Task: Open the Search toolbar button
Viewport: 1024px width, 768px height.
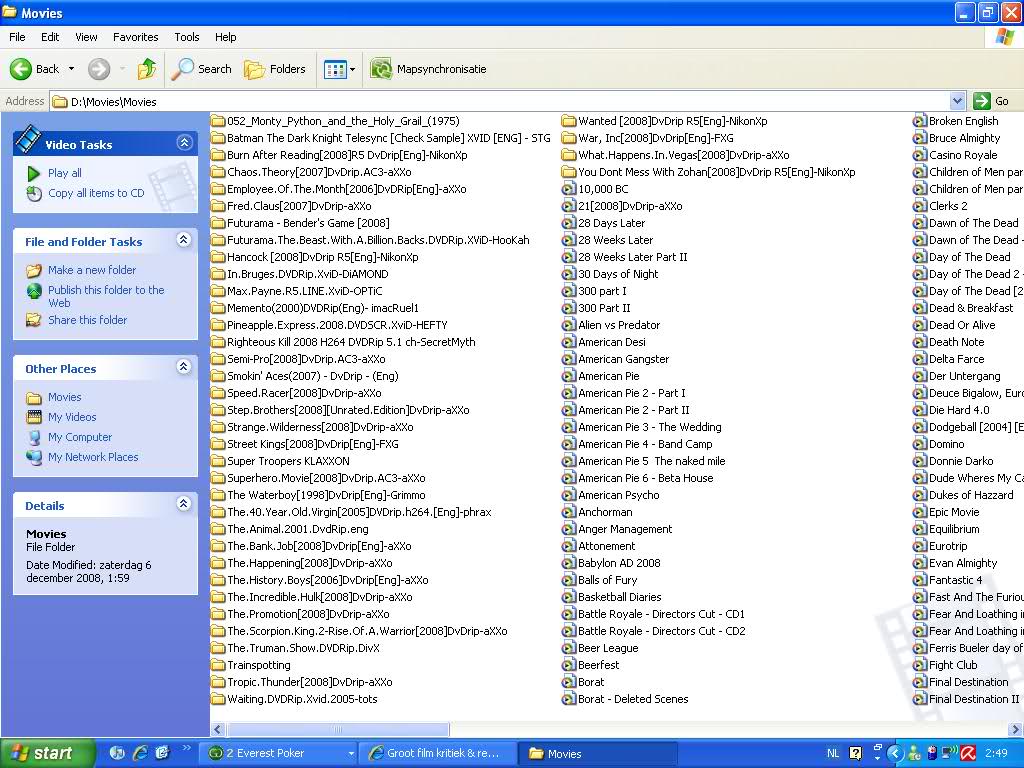Action: pyautogui.click(x=201, y=69)
